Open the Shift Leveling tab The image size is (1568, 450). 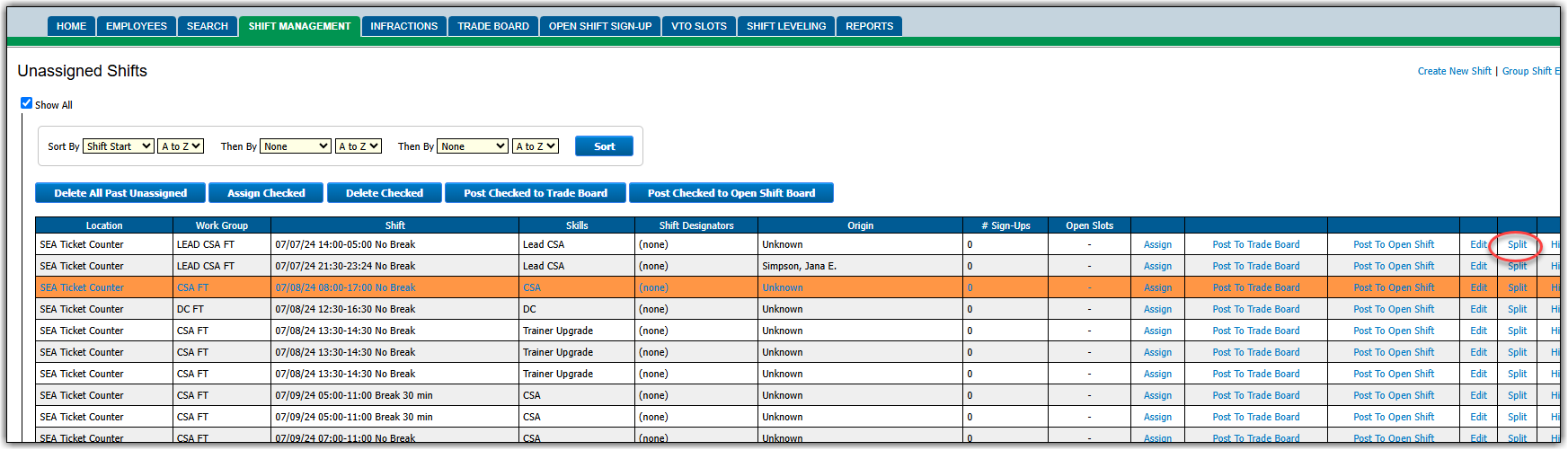[x=786, y=27]
